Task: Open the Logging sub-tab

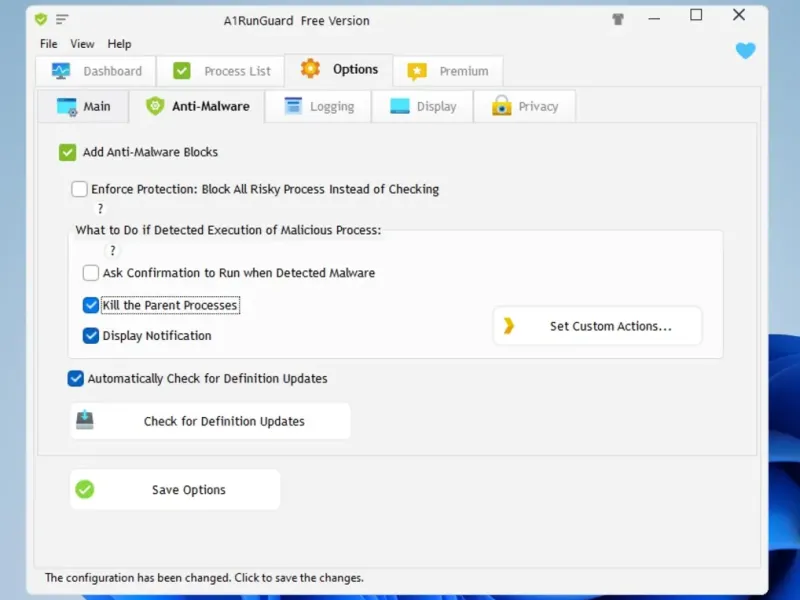Action: point(318,107)
